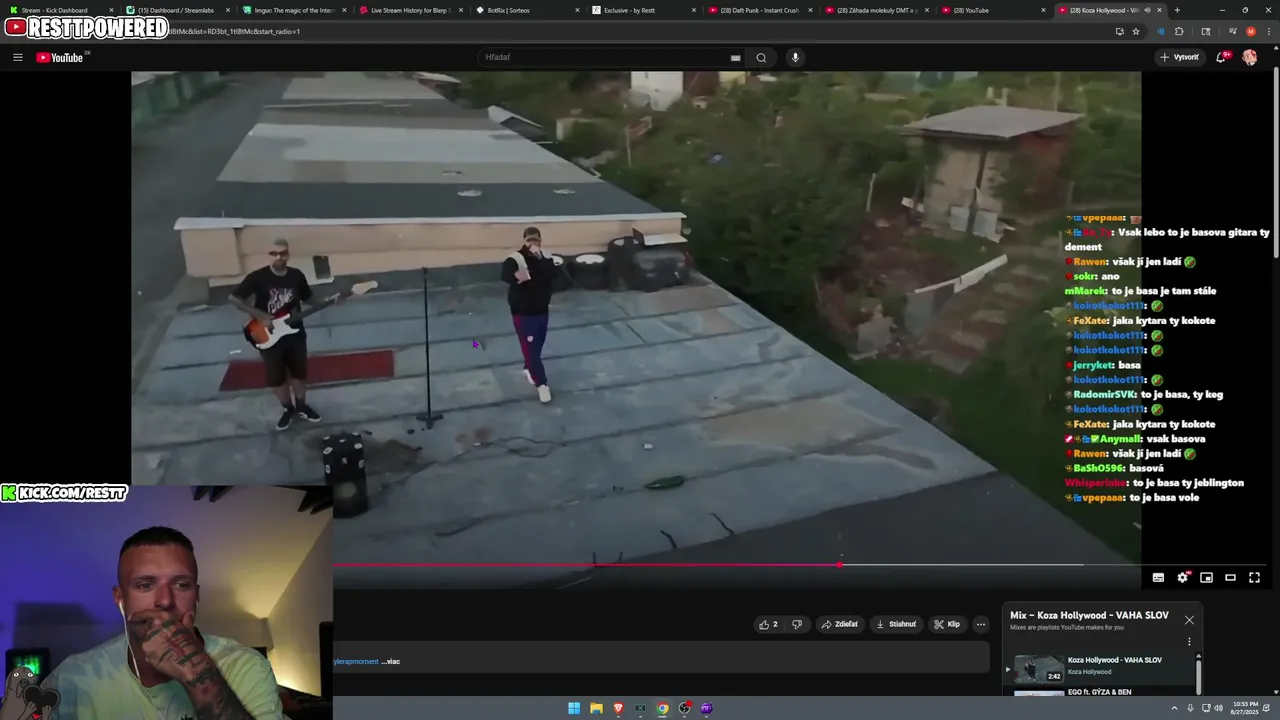Screen dimensions: 1280x720
Task: Open the #stylerapmoment hashtag link
Action: pyautogui.click(x=356, y=661)
